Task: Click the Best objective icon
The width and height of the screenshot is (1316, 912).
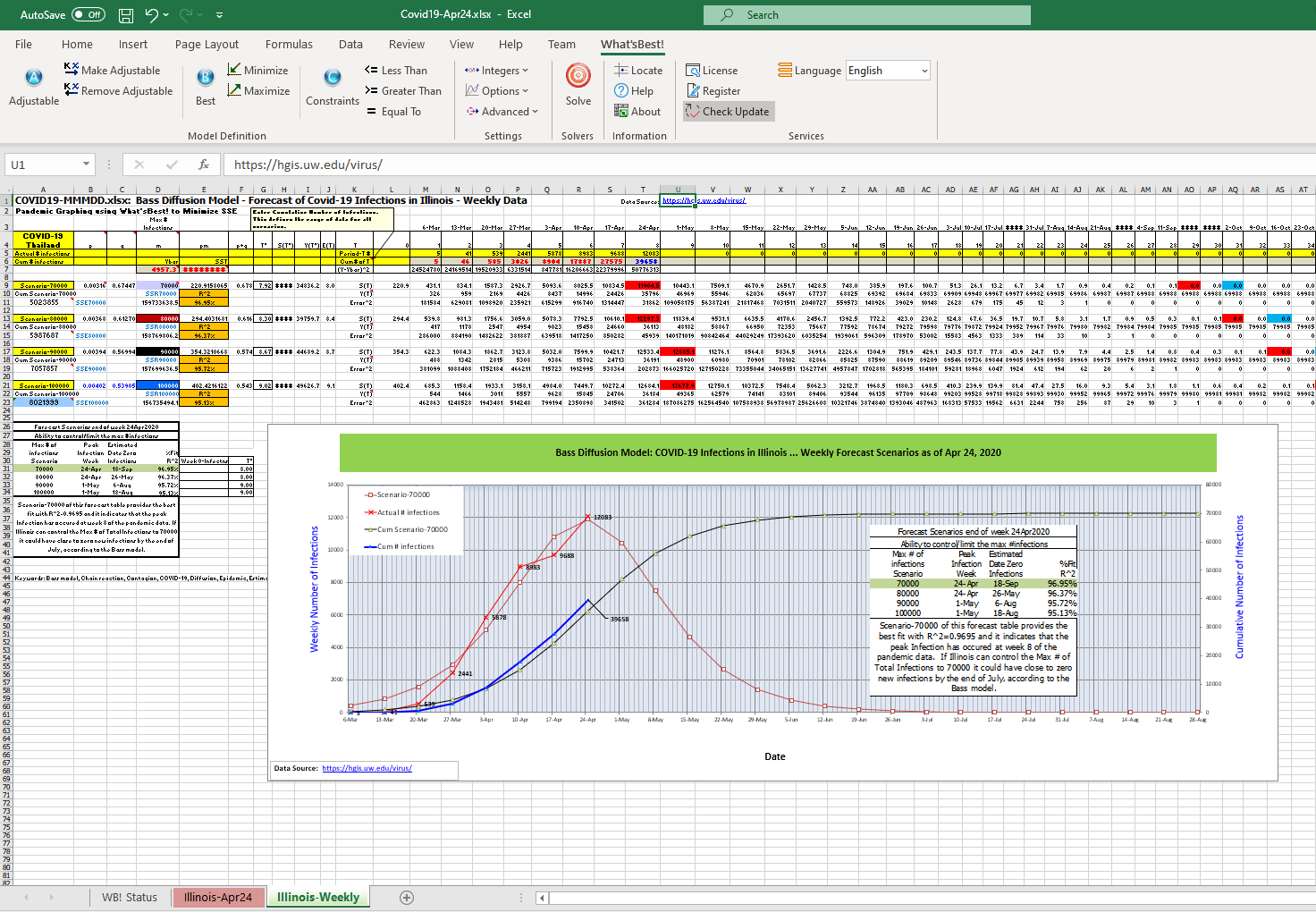Action: (205, 79)
